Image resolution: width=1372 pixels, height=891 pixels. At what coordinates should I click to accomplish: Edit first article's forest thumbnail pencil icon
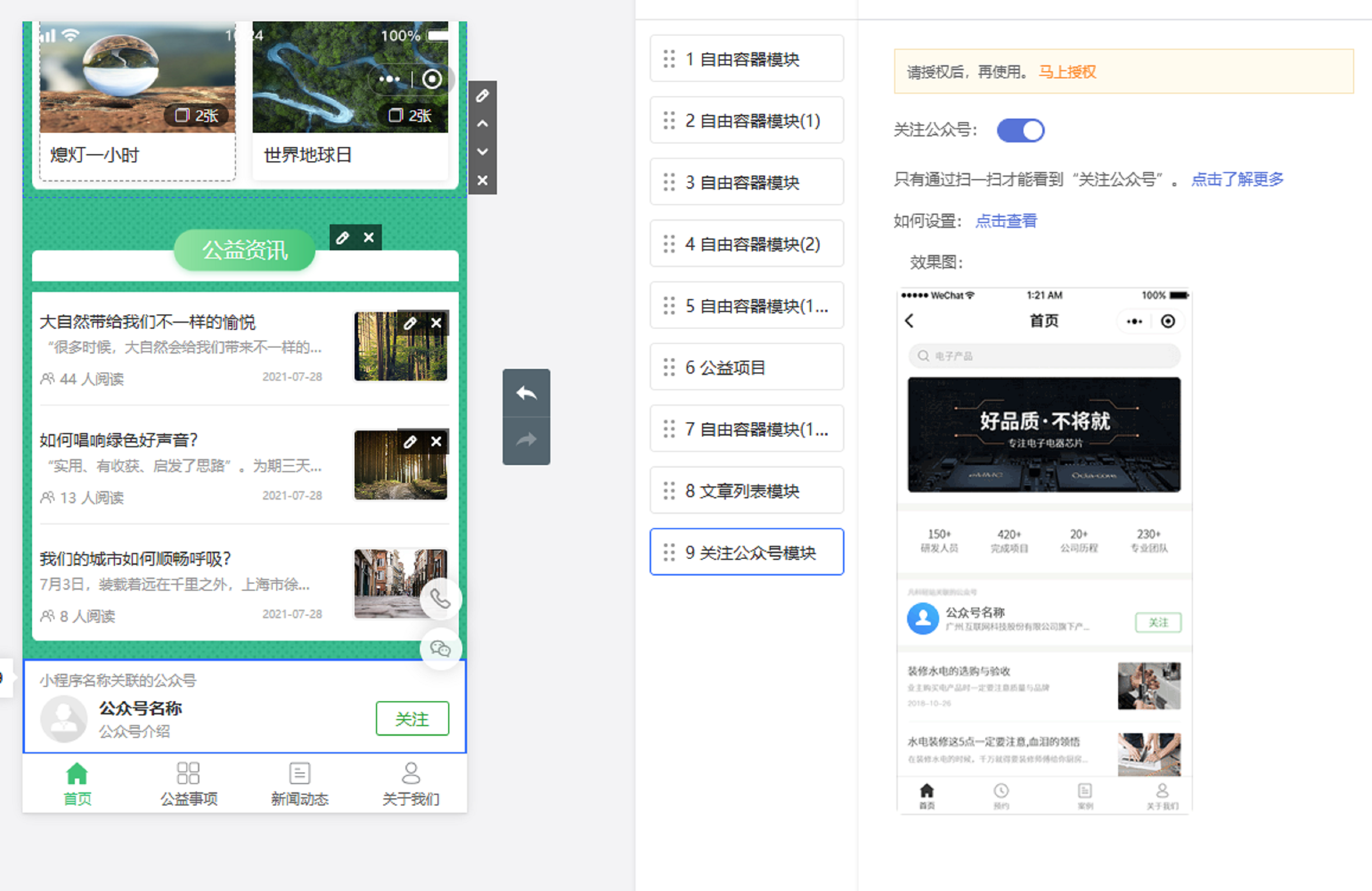(x=410, y=323)
